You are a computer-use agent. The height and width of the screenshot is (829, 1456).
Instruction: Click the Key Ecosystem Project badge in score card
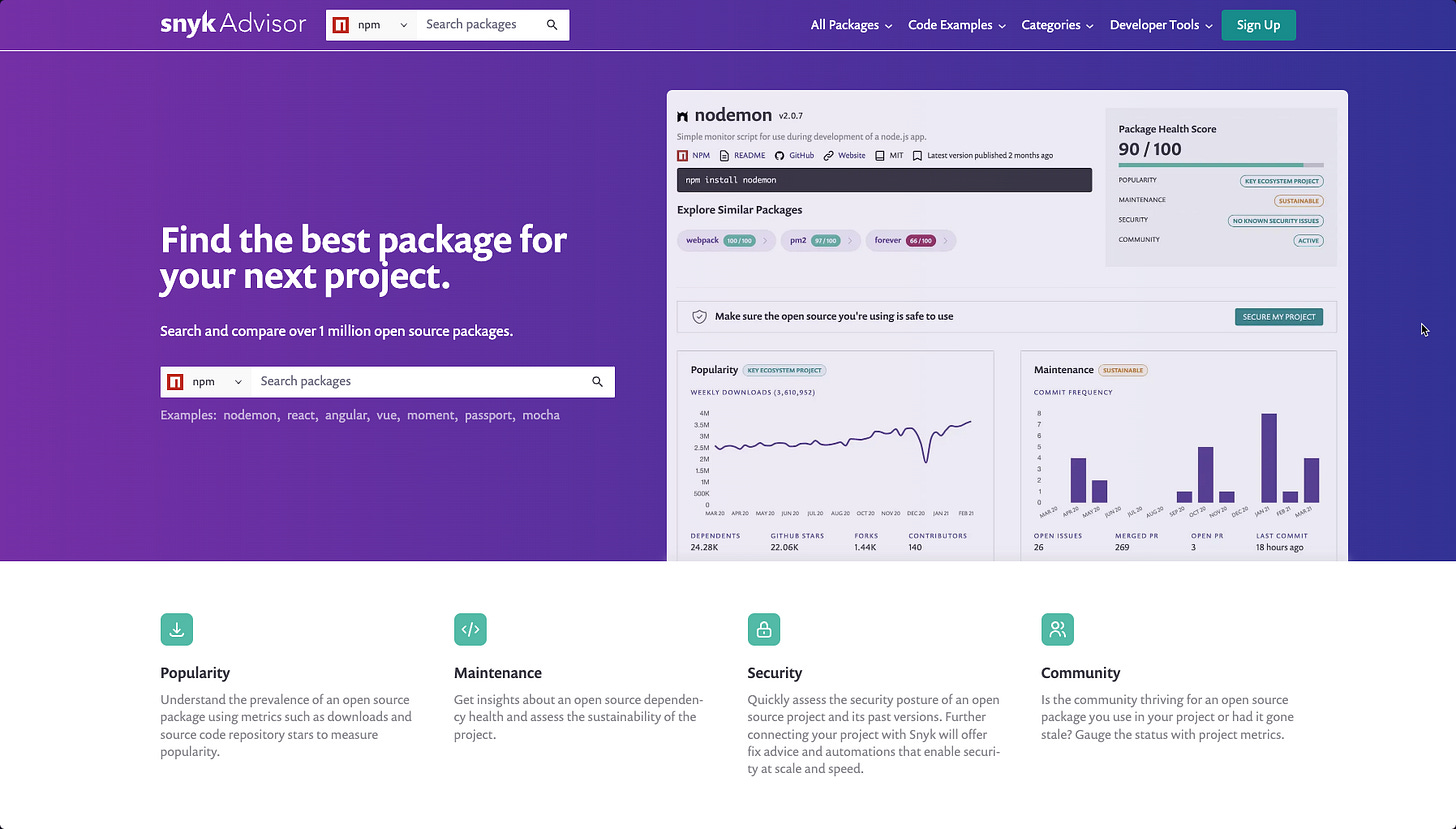1282,181
